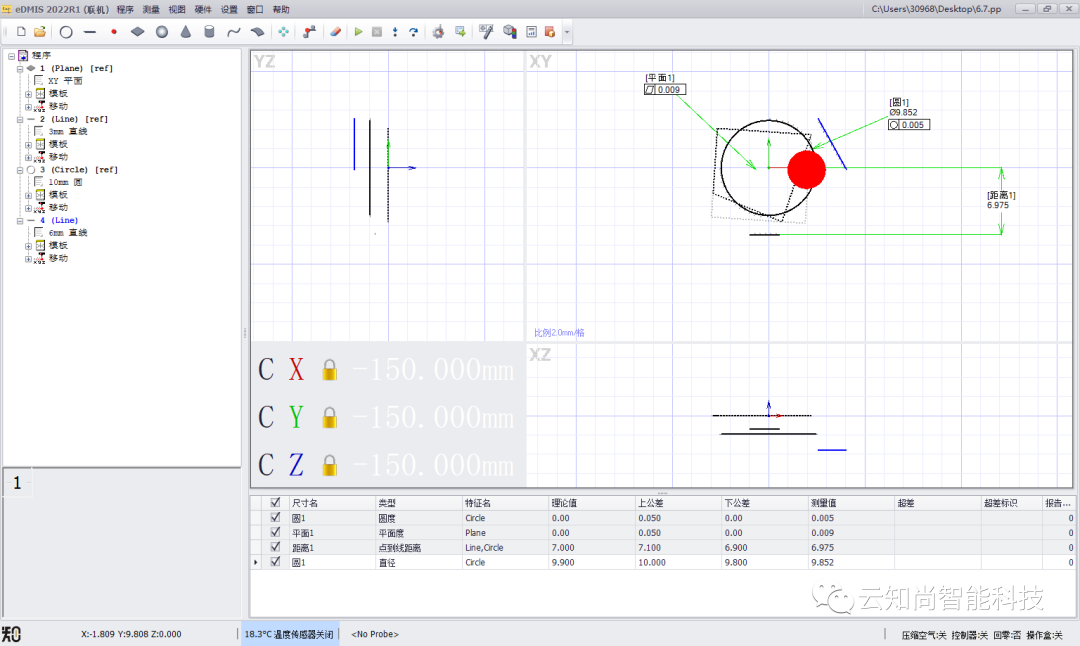Click the green run program button
Image resolution: width=1080 pixels, height=646 pixels.
[x=358, y=32]
